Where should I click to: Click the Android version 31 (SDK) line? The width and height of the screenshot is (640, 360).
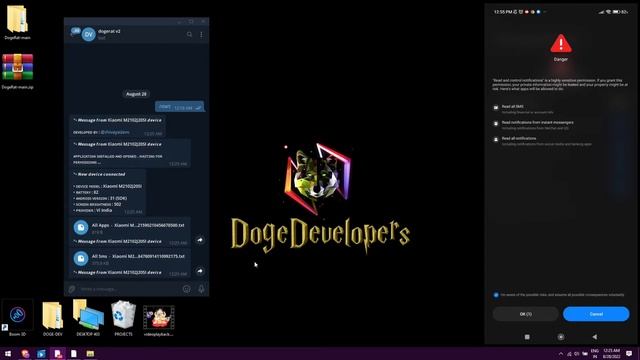(x=100, y=198)
